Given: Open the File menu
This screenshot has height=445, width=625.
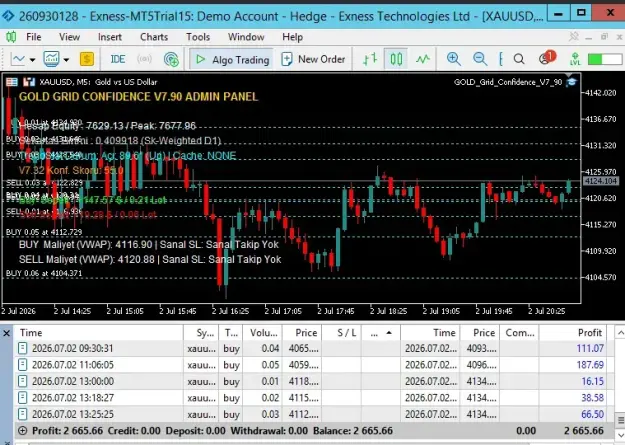Looking at the screenshot, I should tap(34, 37).
